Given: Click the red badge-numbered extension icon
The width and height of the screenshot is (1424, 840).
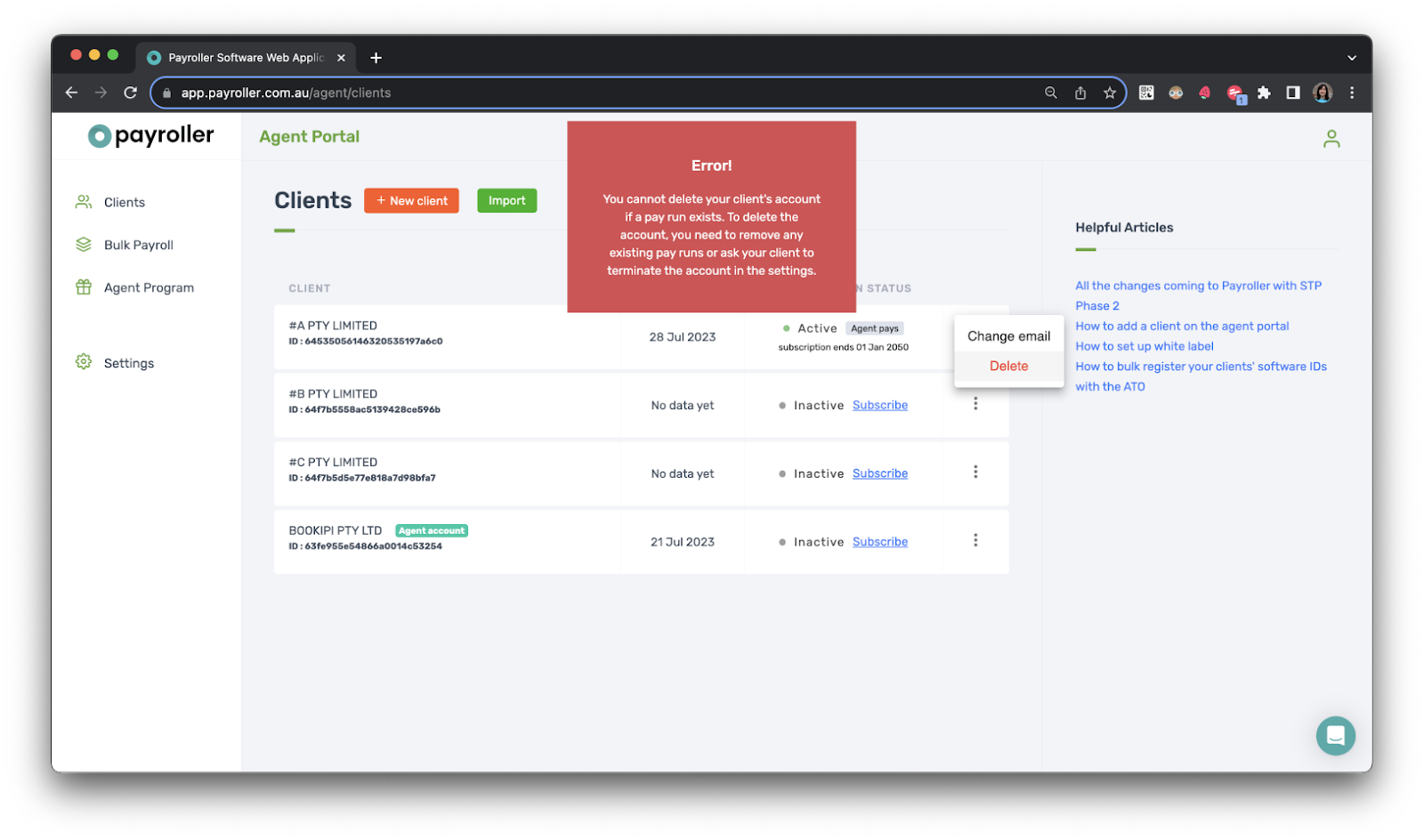Looking at the screenshot, I should (x=1236, y=93).
